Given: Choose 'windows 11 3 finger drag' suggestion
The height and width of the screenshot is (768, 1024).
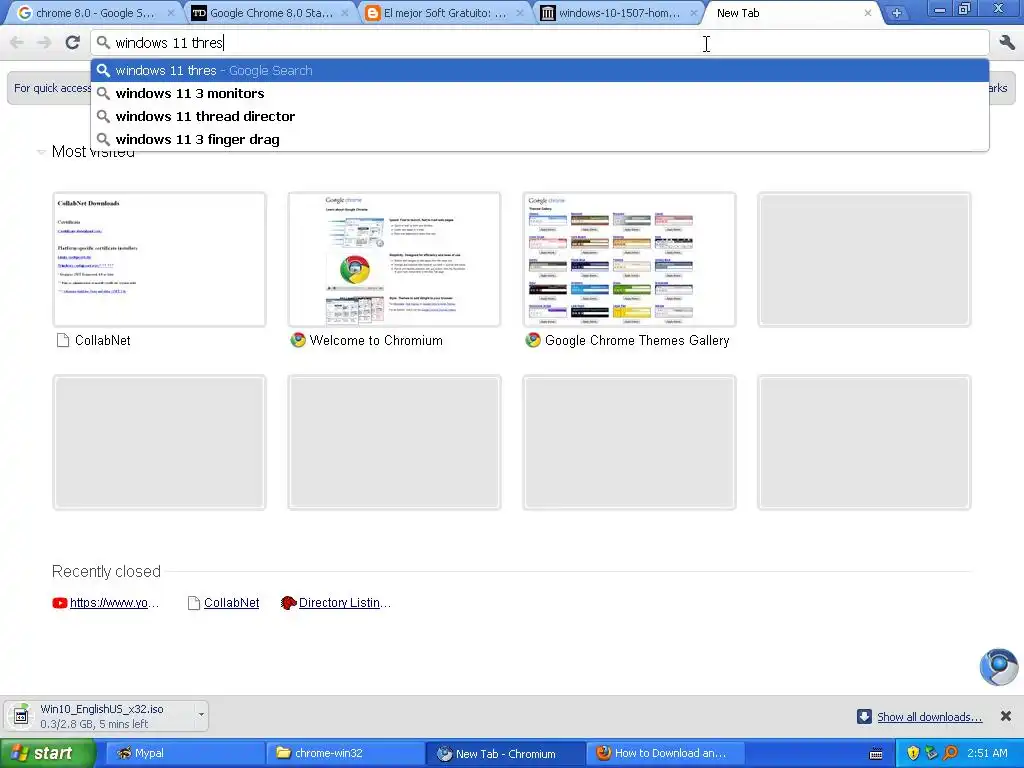Looking at the screenshot, I should click(x=539, y=139).
